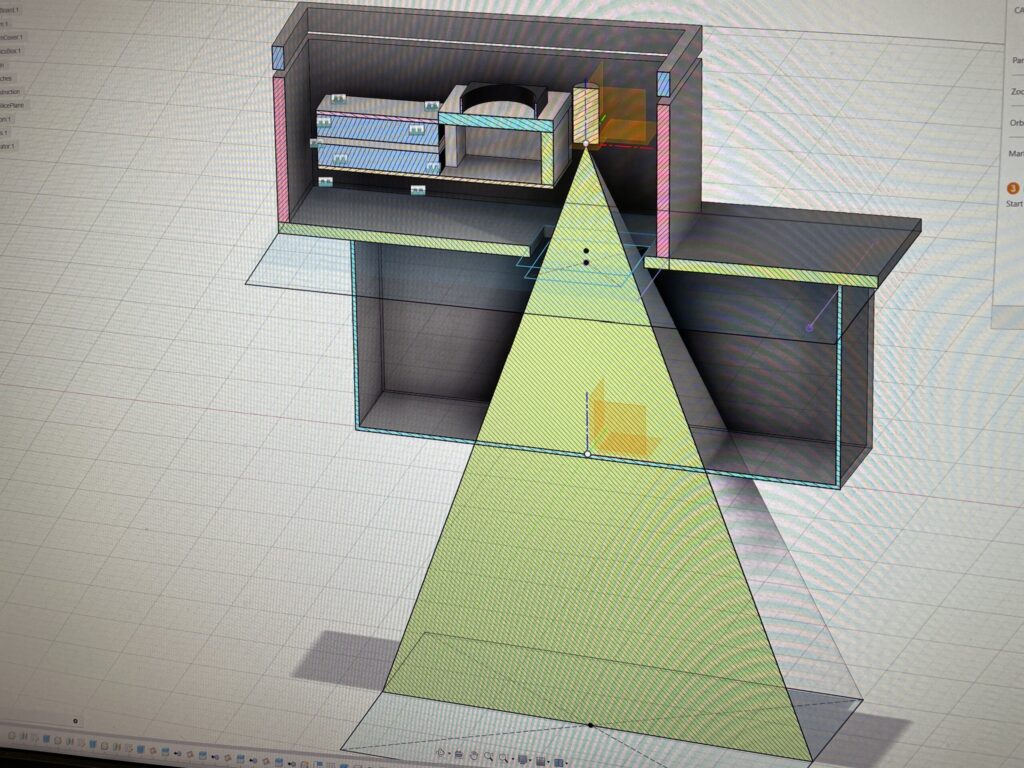Viewport: 1024px width, 768px height.
Task: Select the Box:1 component in browser
Action: tap(10, 51)
